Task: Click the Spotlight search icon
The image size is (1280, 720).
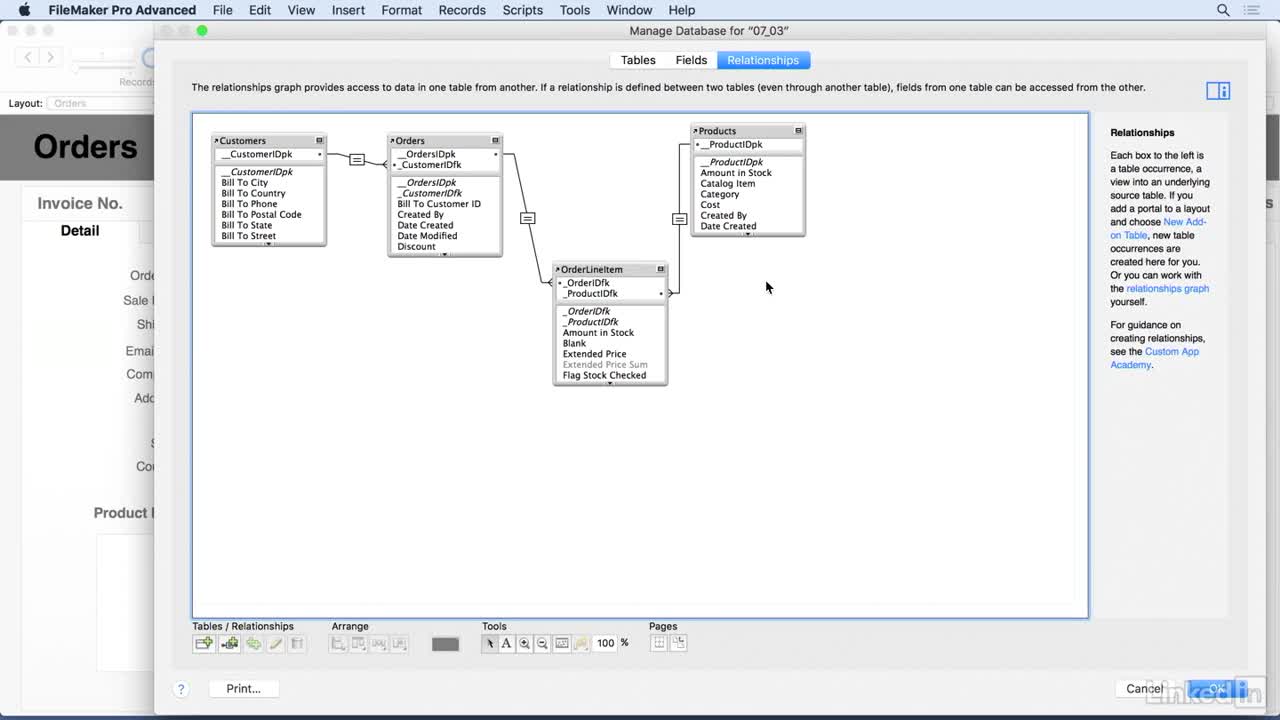Action: [1223, 10]
